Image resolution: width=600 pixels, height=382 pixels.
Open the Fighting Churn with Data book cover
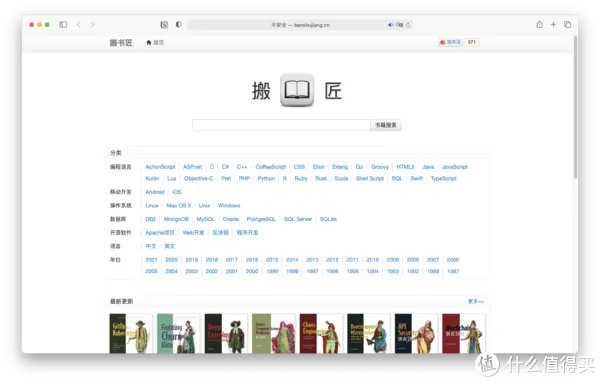[179, 333]
